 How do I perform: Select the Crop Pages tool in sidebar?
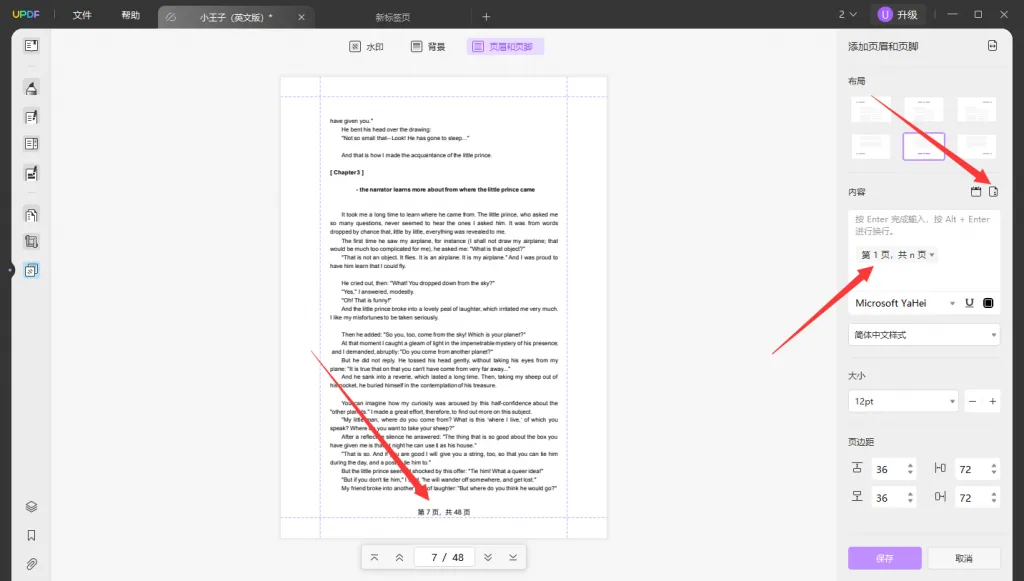tap(31, 242)
